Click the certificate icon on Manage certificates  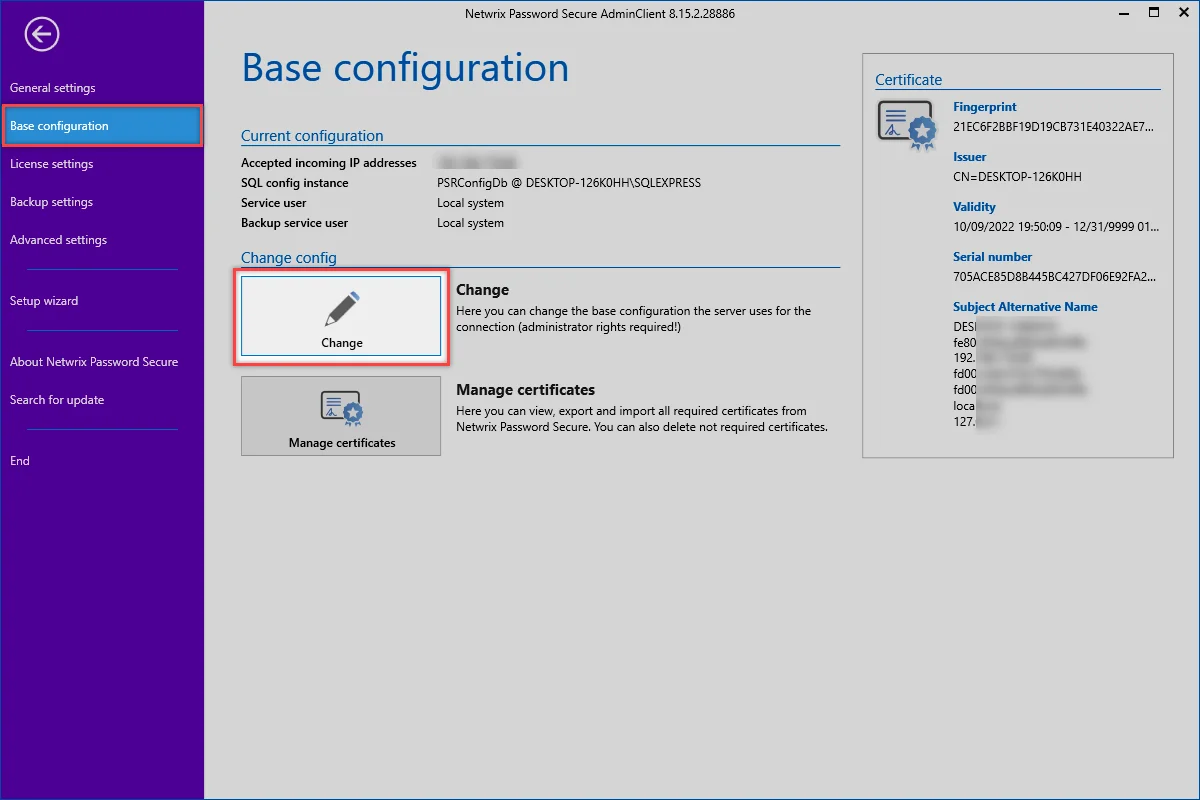[x=341, y=408]
